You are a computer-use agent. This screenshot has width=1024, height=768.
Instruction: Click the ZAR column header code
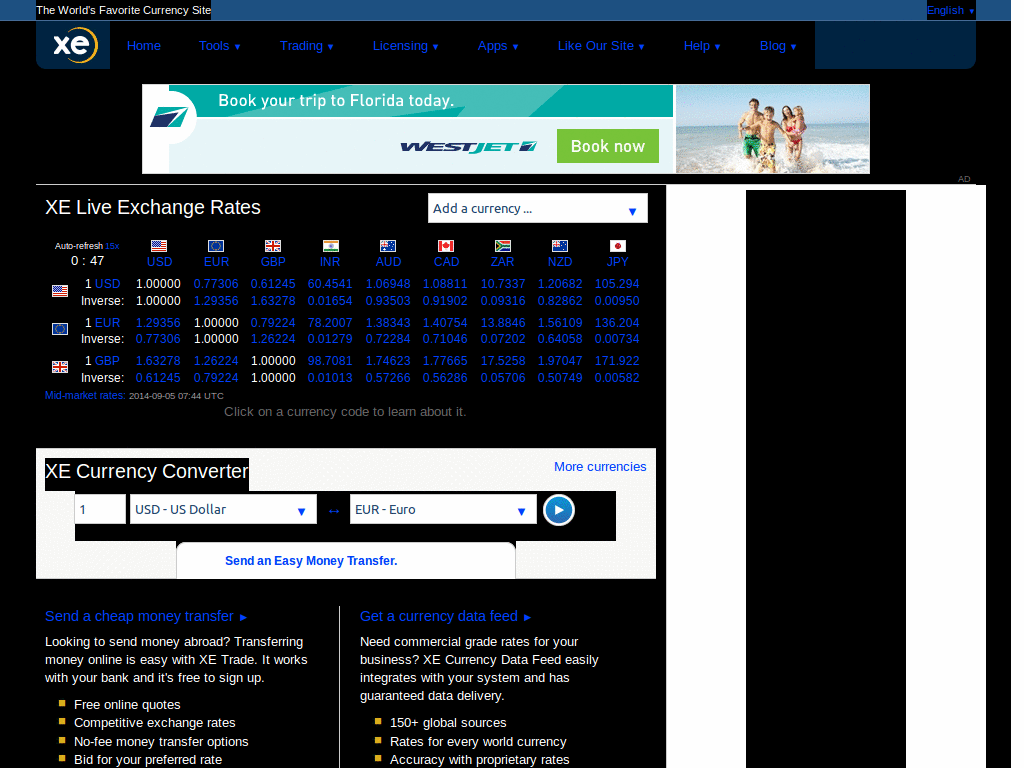(x=502, y=262)
